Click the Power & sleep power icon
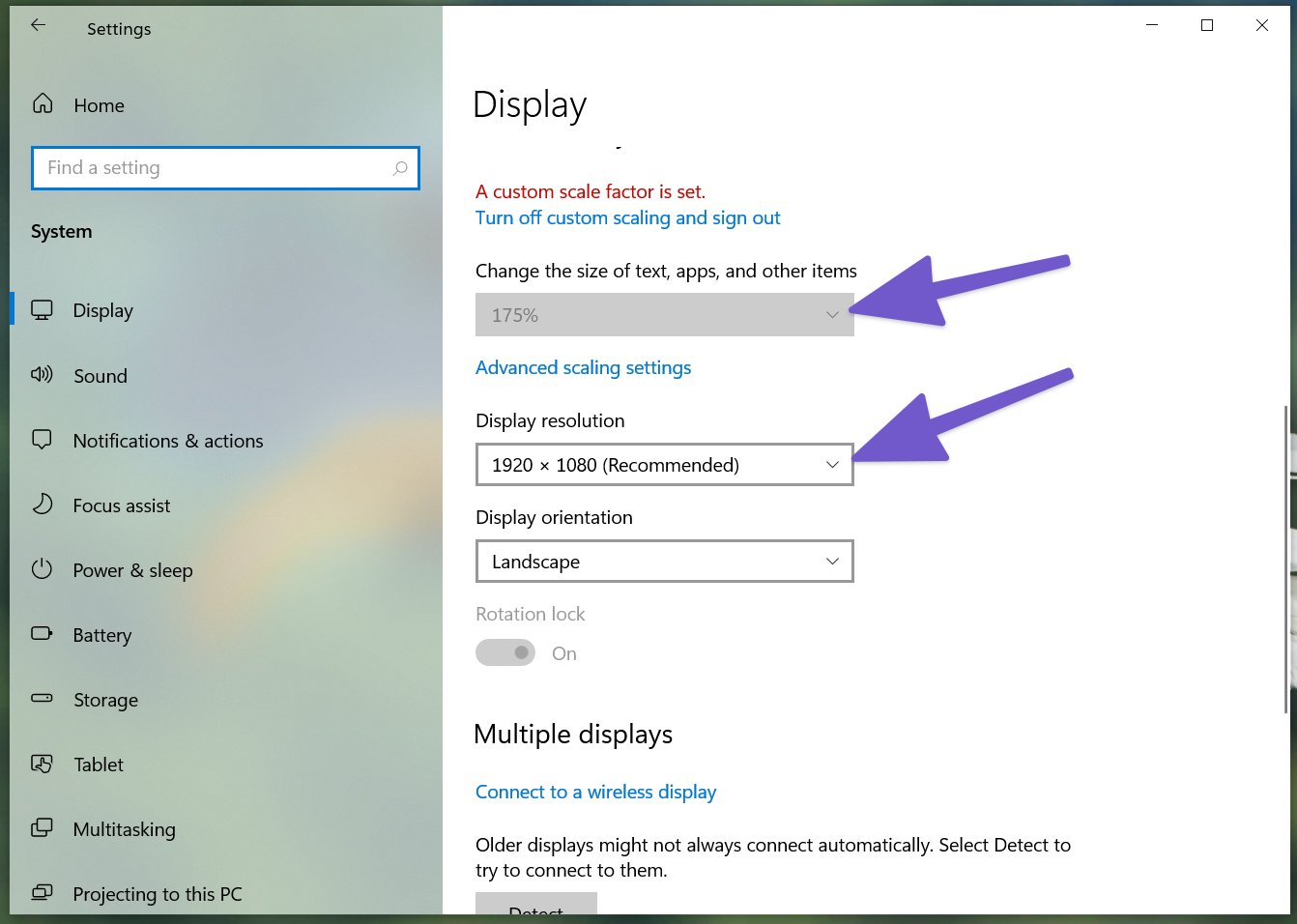The height and width of the screenshot is (924, 1297). point(42,568)
